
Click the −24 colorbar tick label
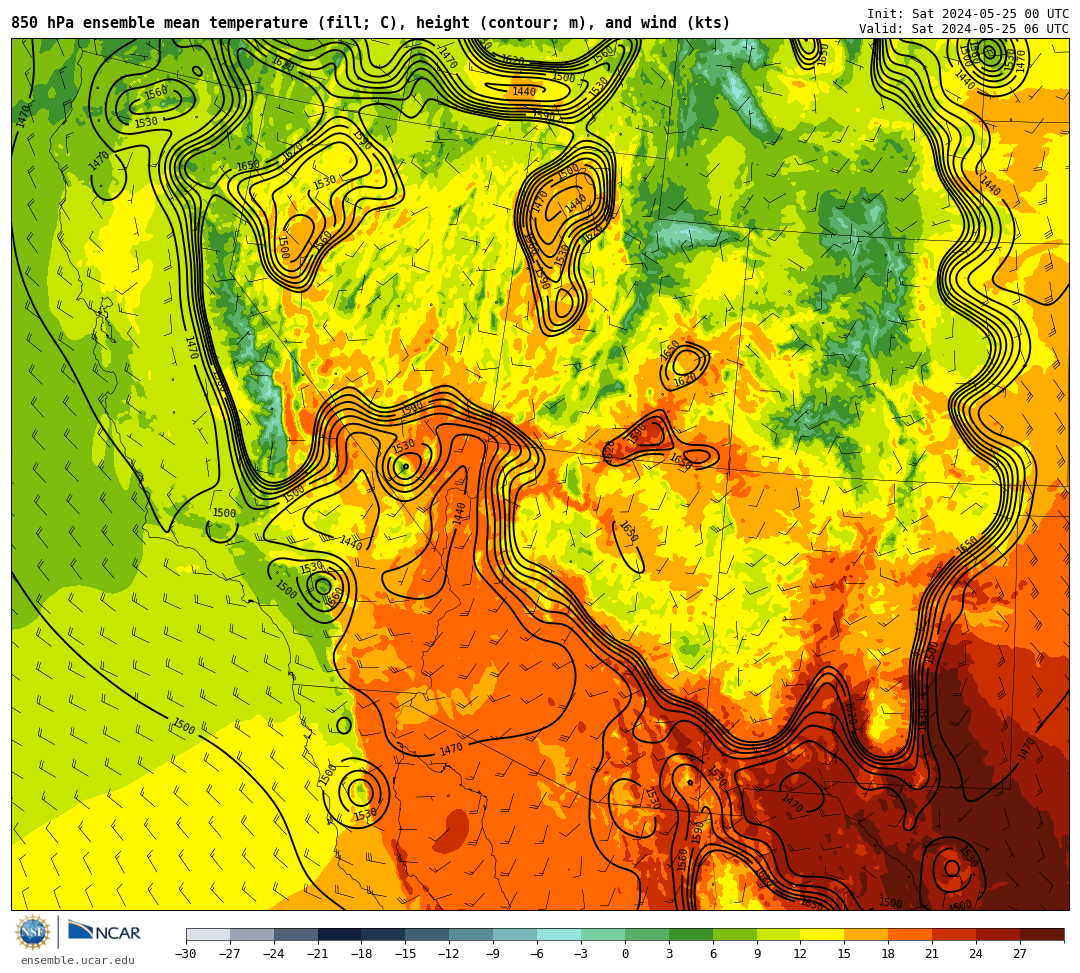click(x=274, y=954)
